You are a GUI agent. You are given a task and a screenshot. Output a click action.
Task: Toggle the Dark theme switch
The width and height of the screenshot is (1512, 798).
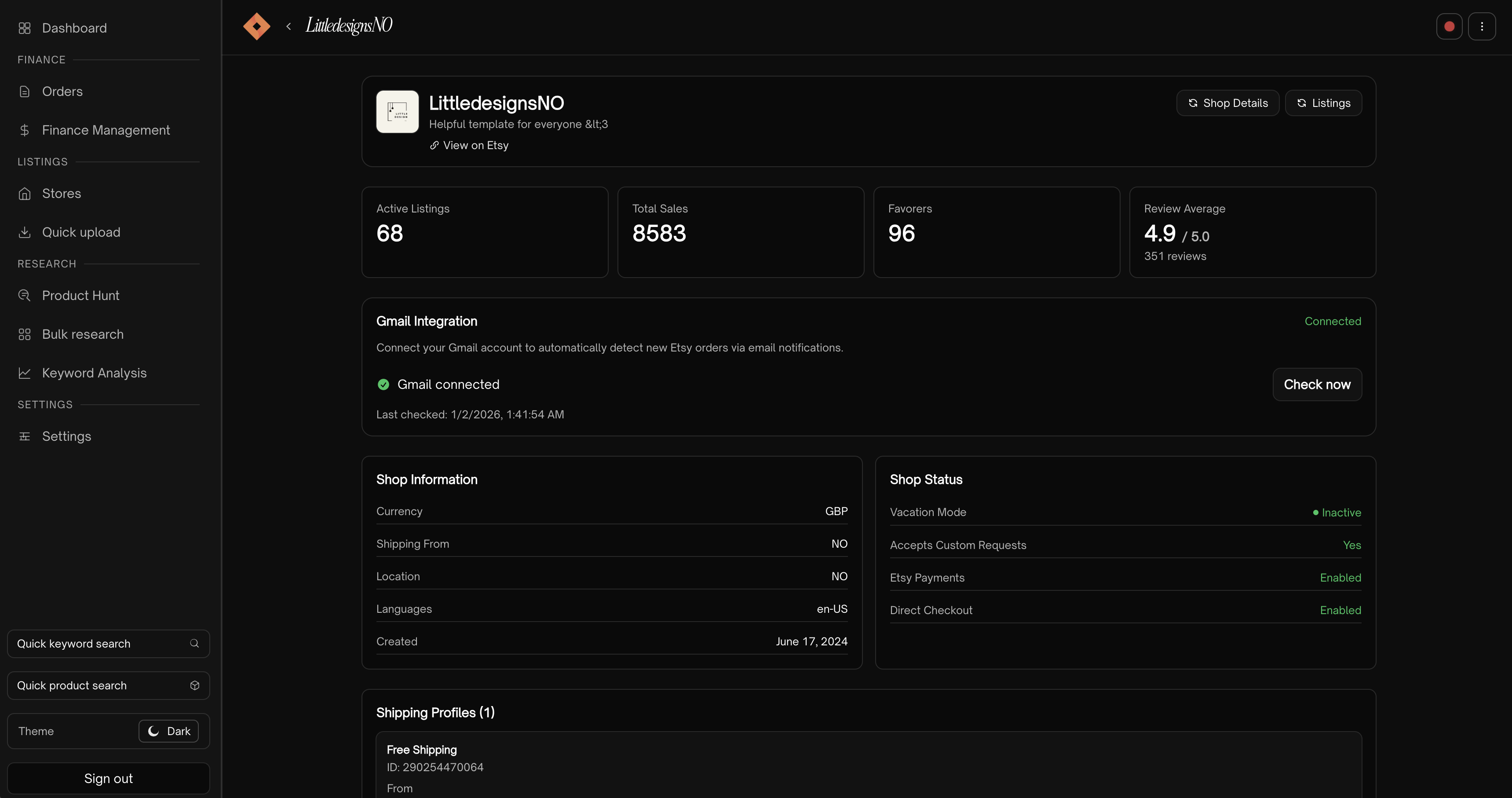(168, 731)
